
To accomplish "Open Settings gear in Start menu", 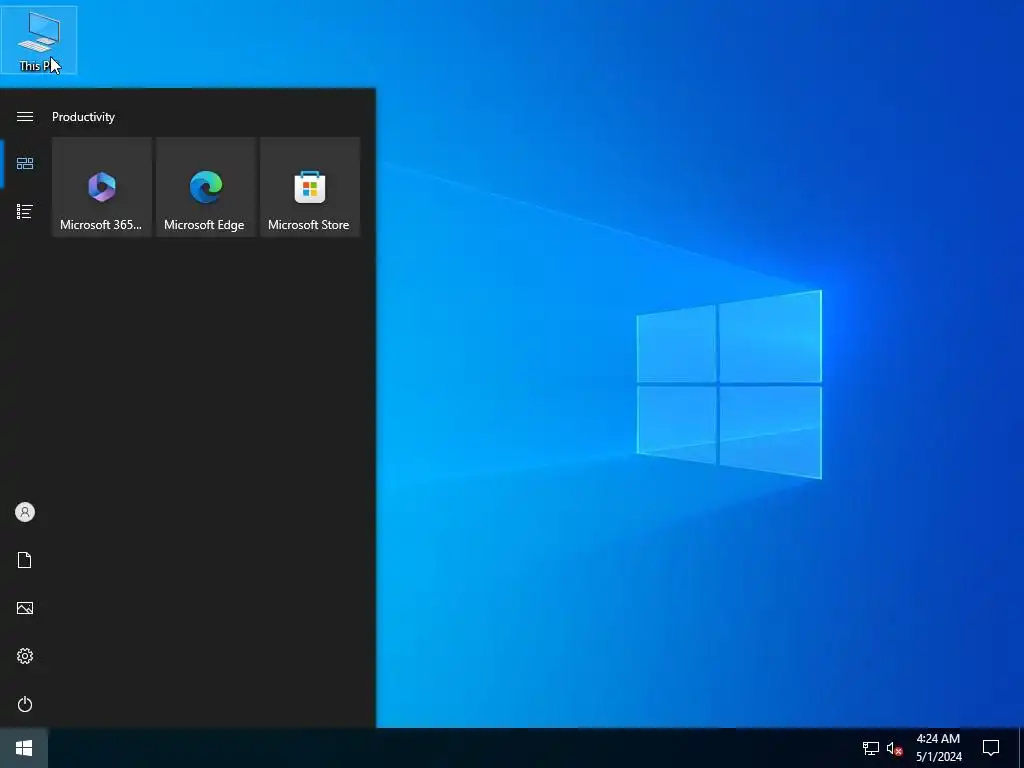I will click(25, 656).
